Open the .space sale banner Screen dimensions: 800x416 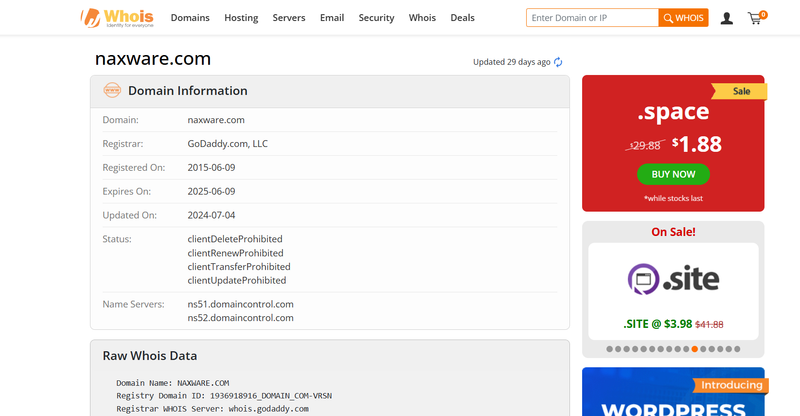pos(673,143)
